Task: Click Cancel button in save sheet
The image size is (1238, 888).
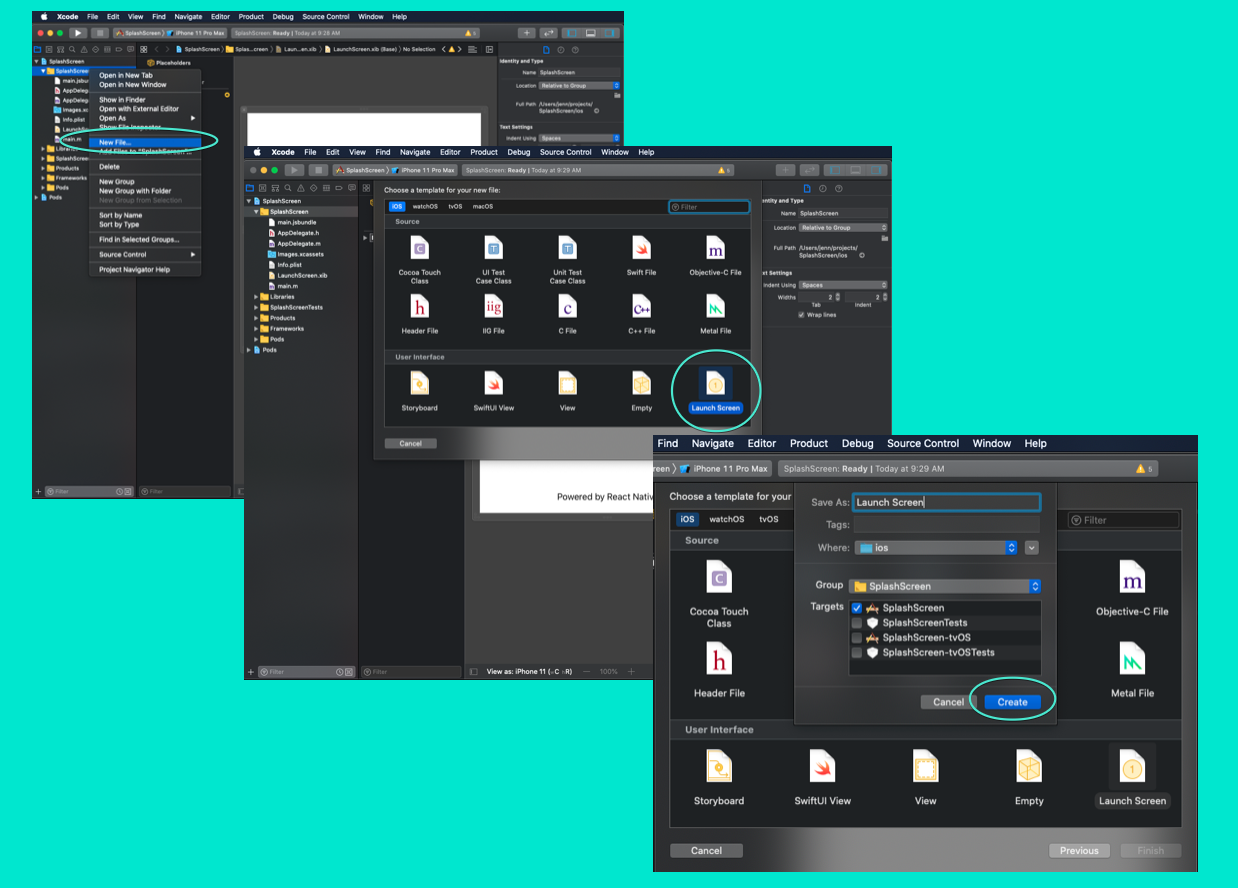Action: tap(948, 702)
